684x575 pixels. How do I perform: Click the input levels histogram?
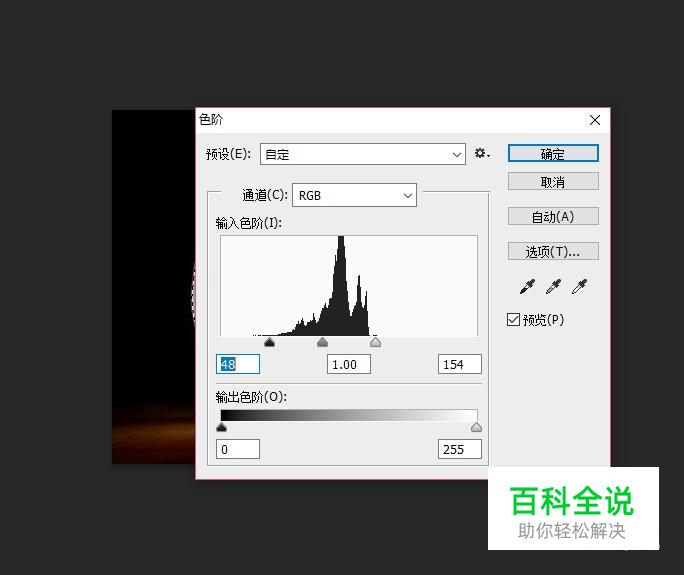point(349,286)
